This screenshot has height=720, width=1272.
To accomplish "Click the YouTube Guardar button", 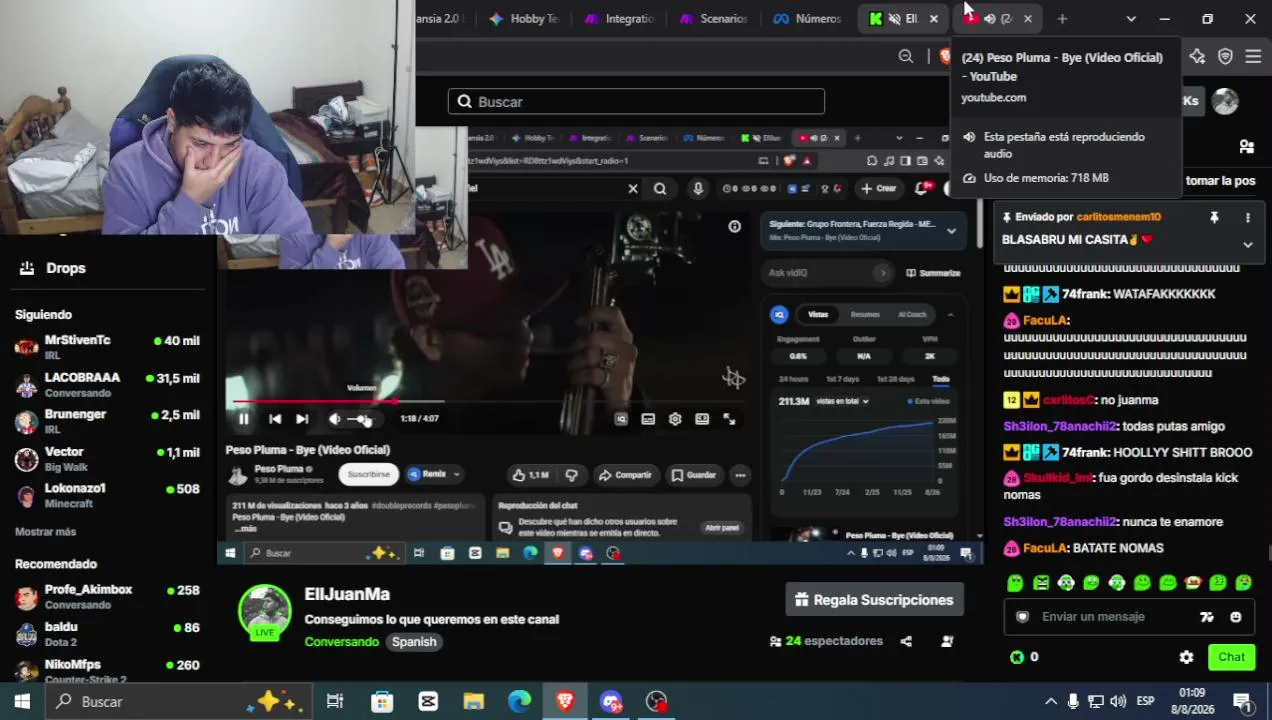I will pyautogui.click(x=693, y=475).
